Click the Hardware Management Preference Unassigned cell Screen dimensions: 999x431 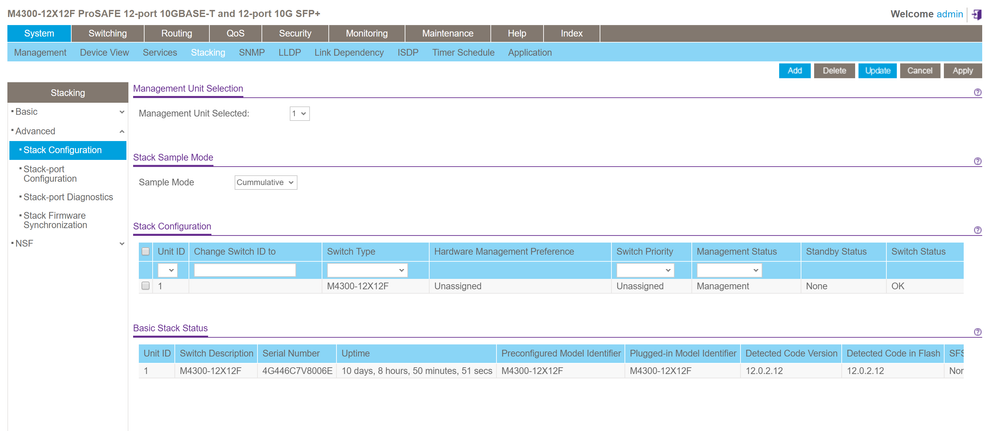pos(521,286)
